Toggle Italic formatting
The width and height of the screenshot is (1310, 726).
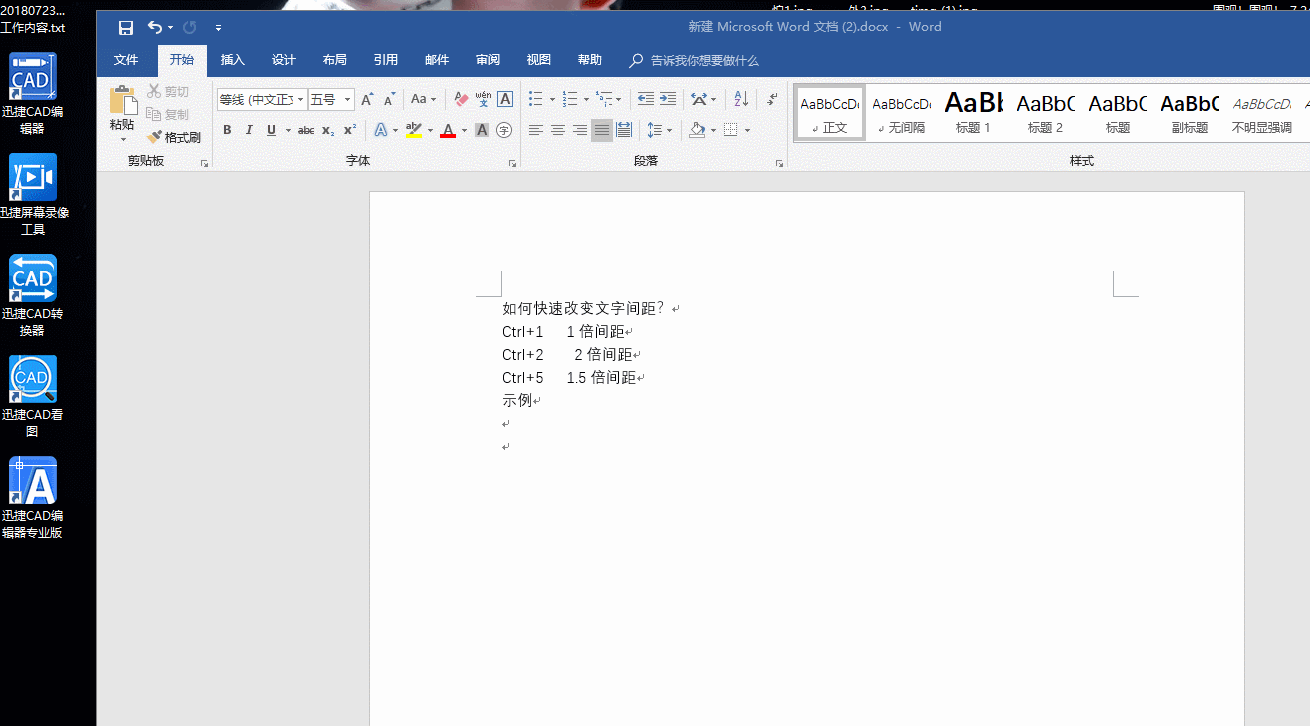click(248, 130)
